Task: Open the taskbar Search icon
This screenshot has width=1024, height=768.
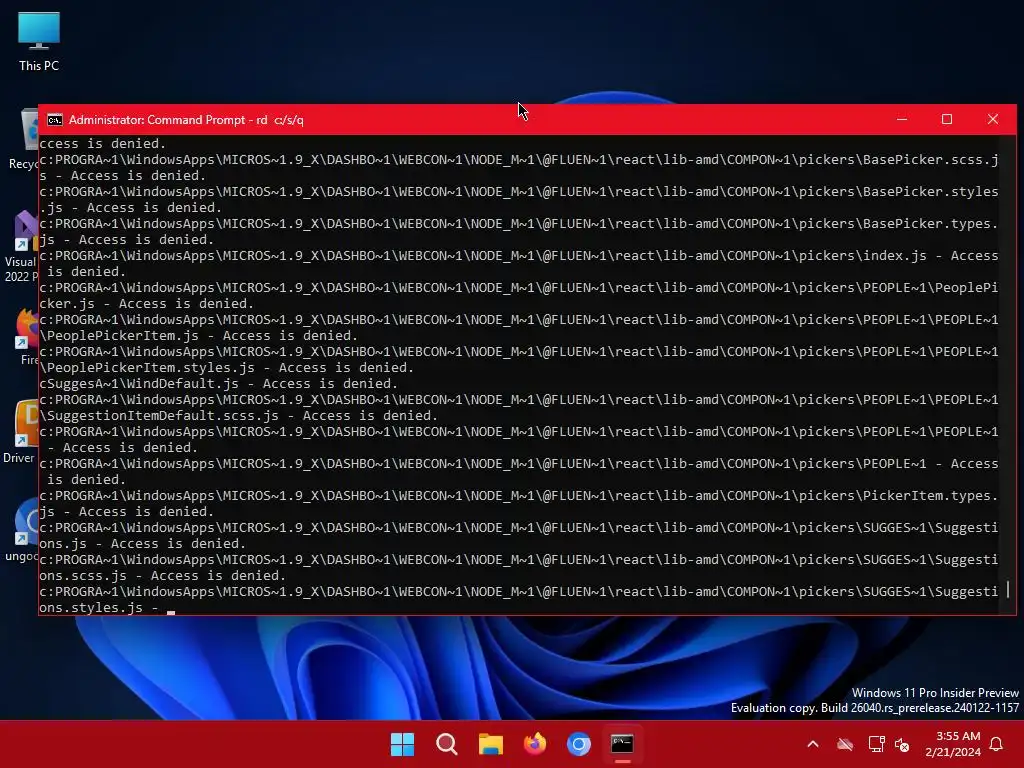Action: [x=447, y=744]
